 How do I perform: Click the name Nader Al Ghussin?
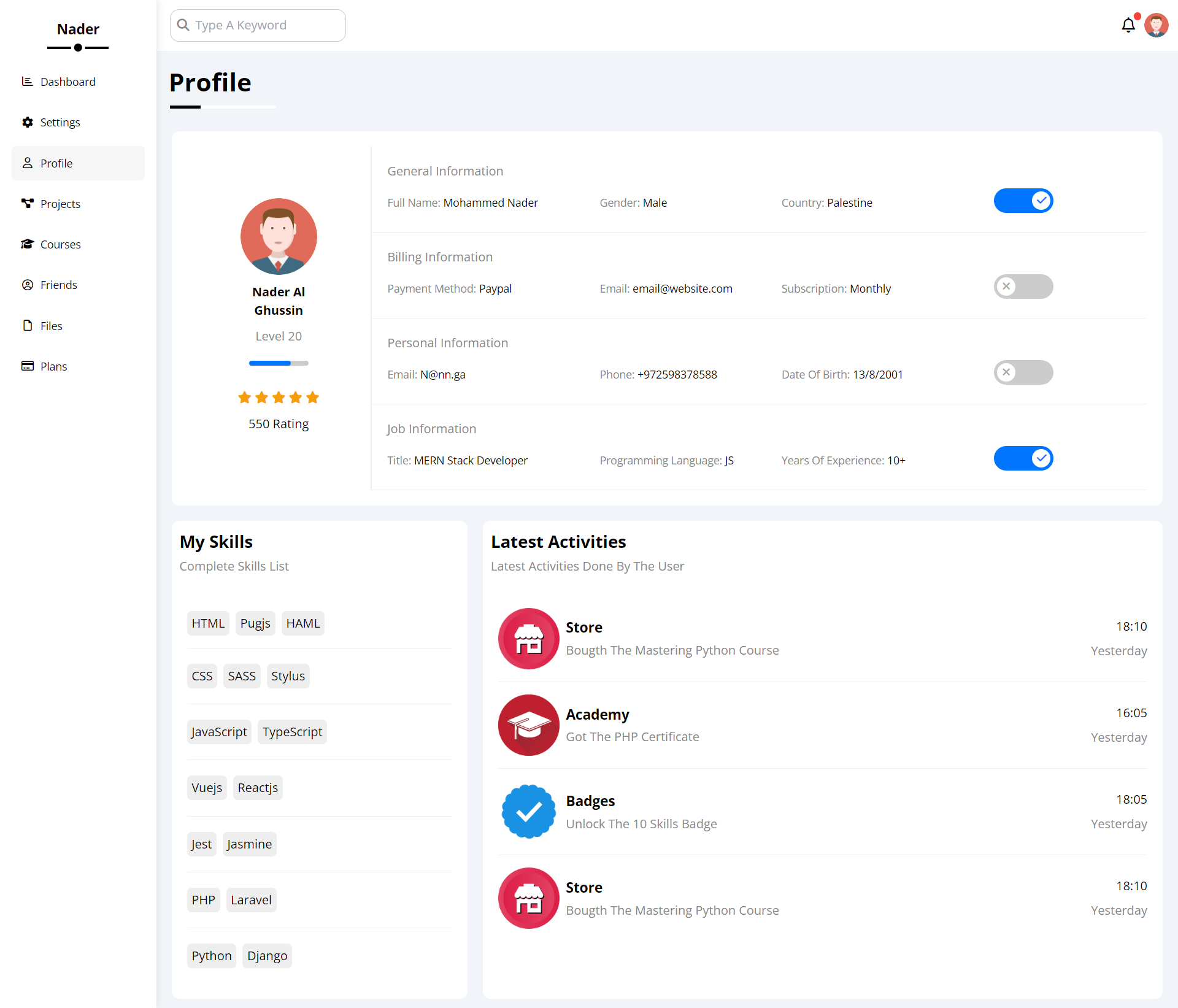click(x=279, y=301)
